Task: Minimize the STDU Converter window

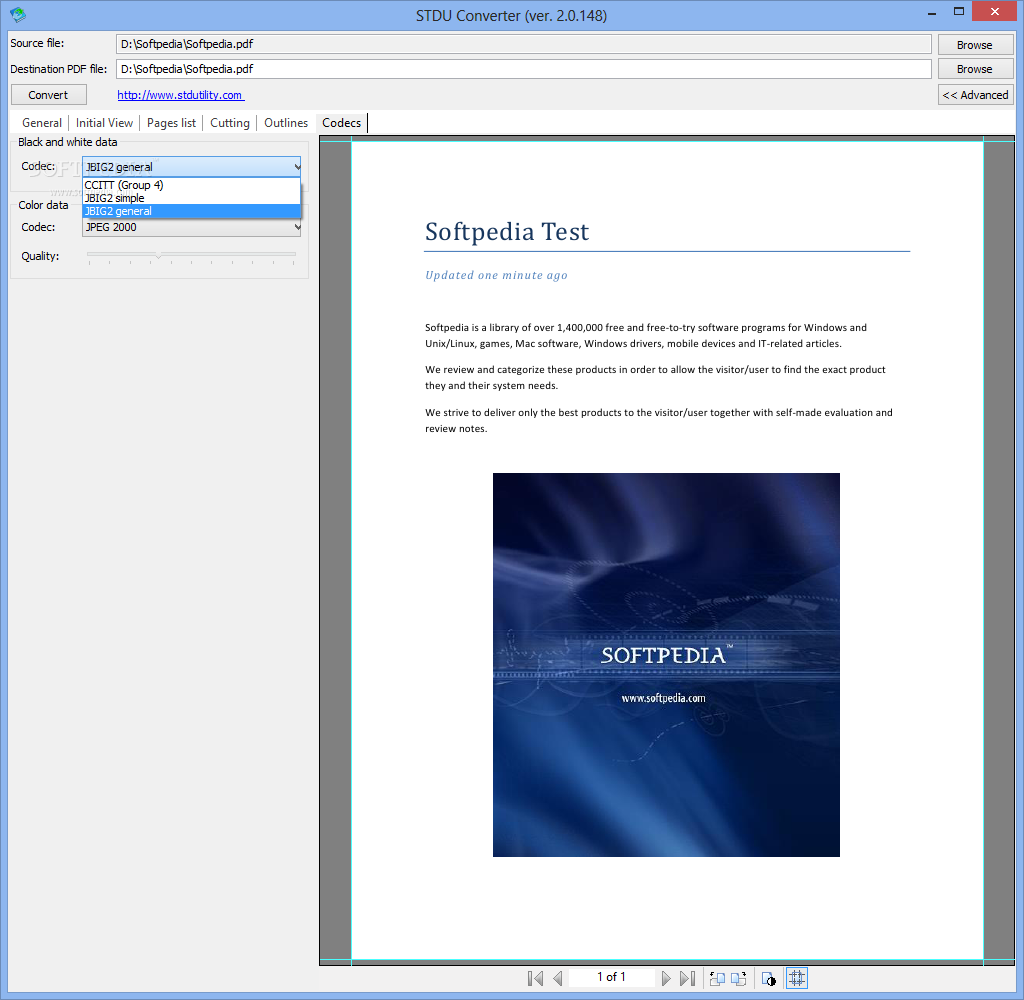Action: [x=932, y=12]
